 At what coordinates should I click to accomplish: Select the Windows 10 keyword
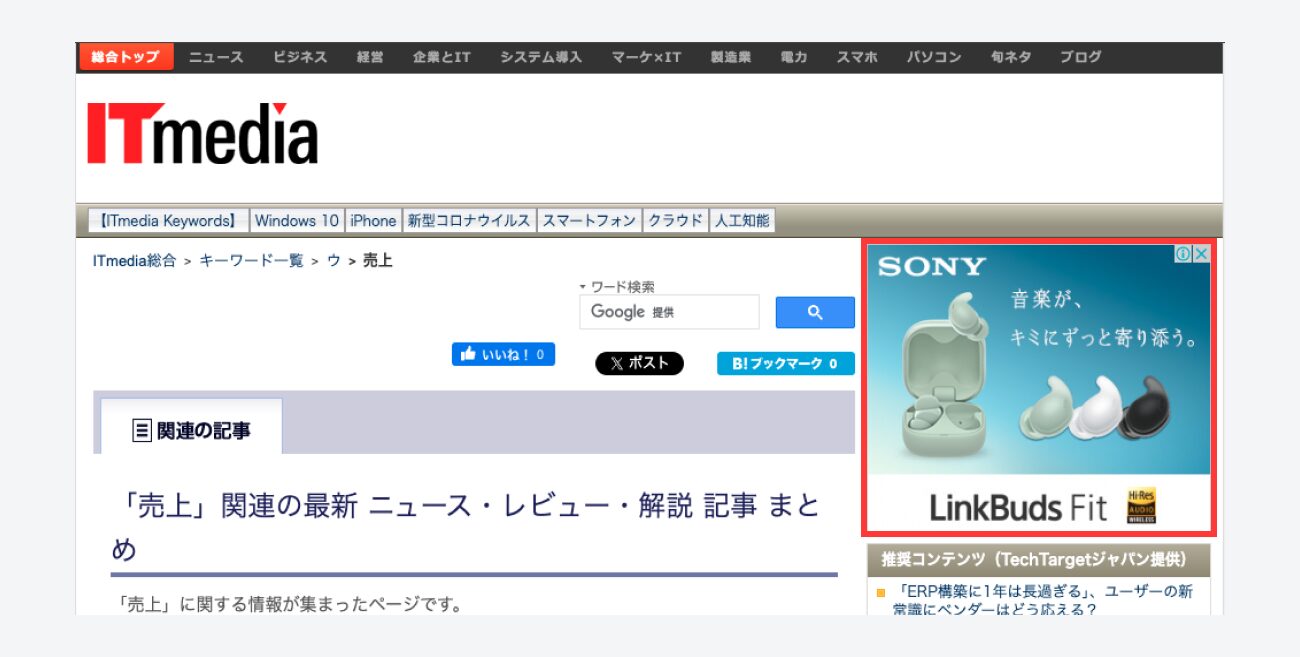297,221
